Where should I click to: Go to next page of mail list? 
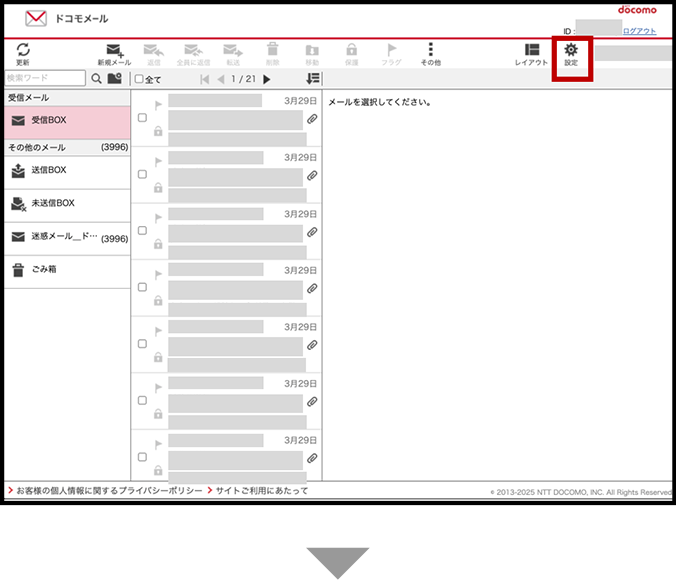[x=267, y=79]
